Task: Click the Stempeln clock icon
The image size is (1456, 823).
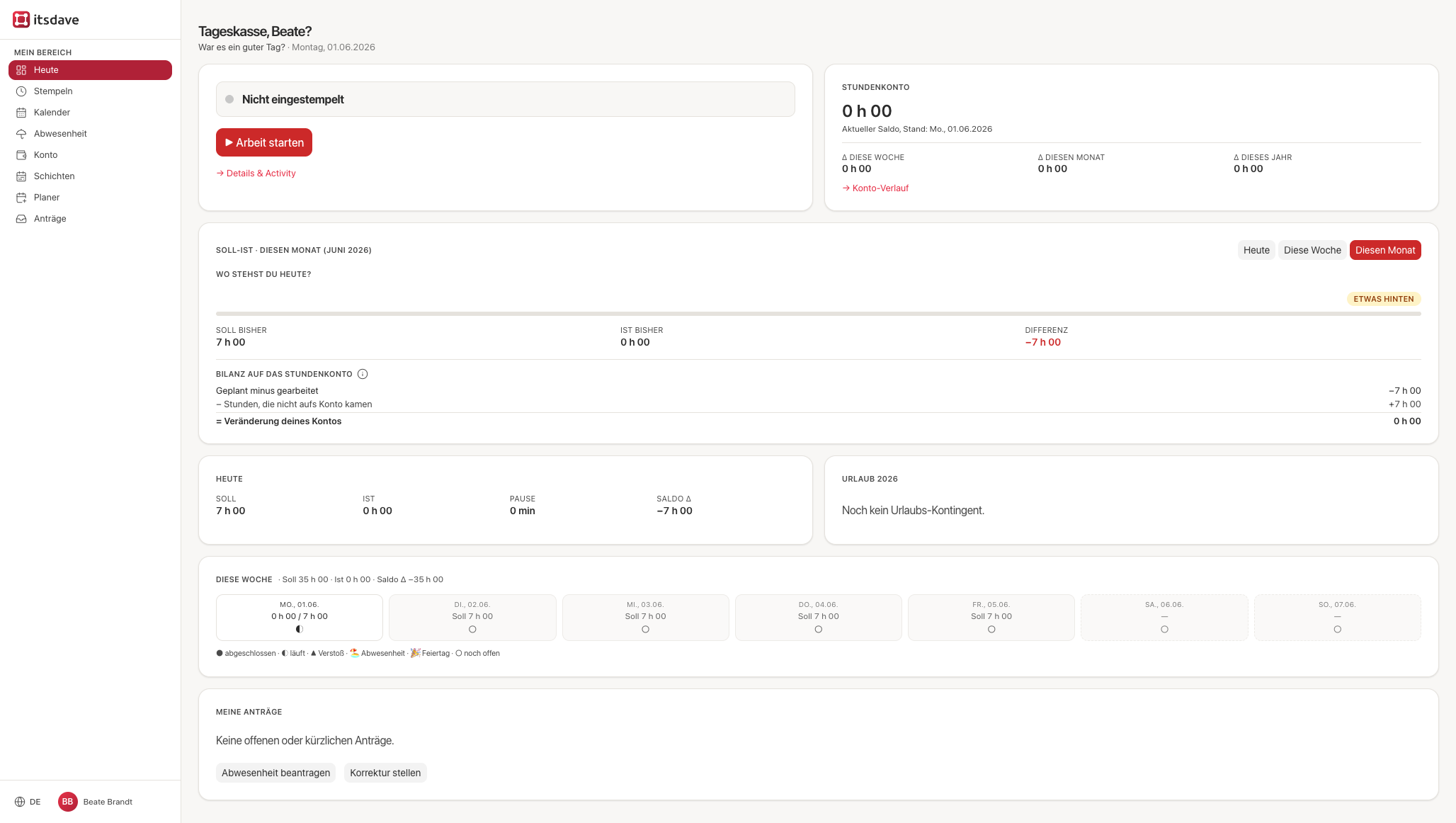Action: pos(21,91)
